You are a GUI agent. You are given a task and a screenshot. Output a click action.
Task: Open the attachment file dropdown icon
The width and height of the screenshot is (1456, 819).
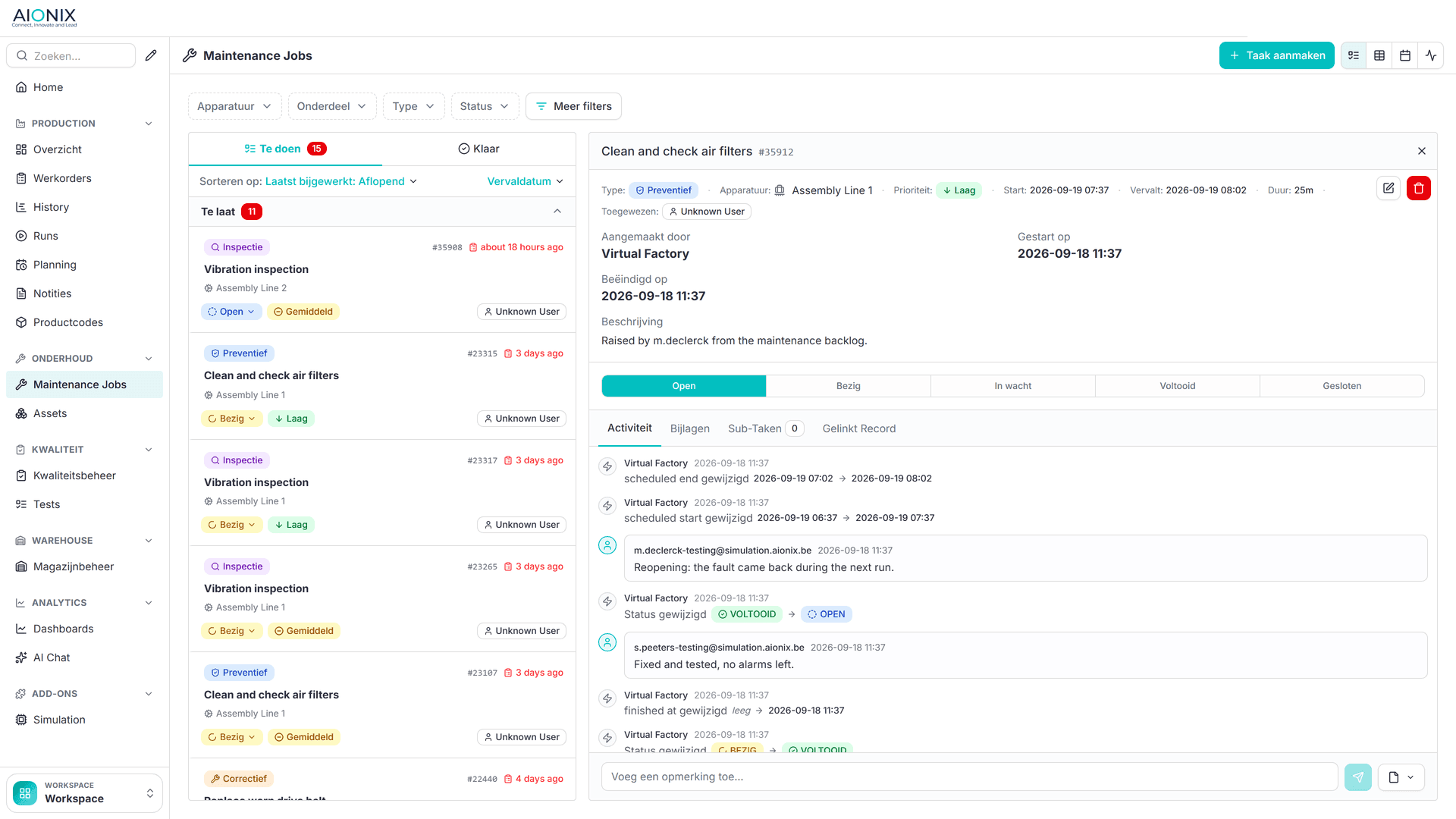pos(1401,777)
